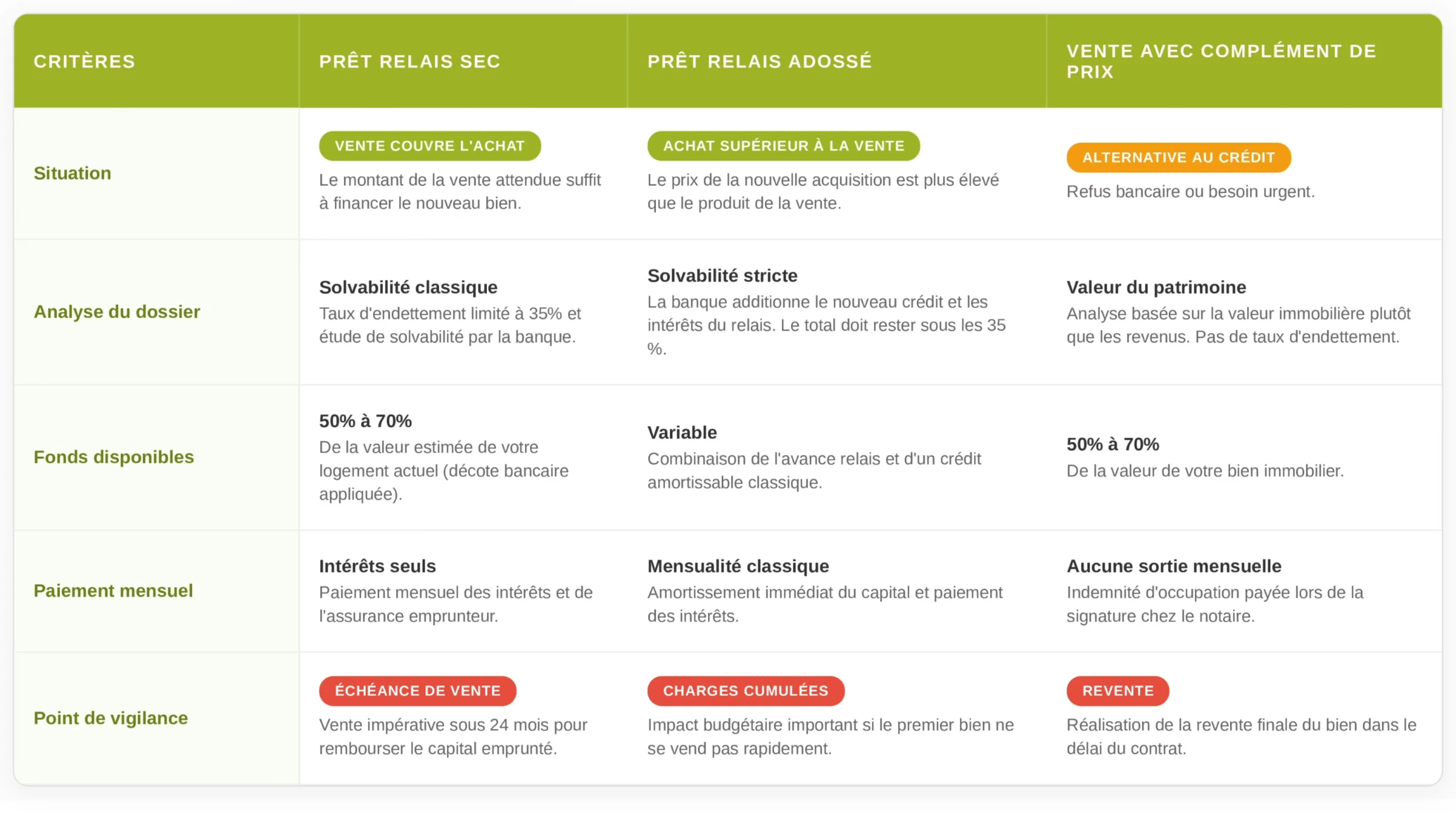Viewport: 1456px width, 816px height.
Task: Select the 'Aucune sortie mensuelle' heading
Action: pyautogui.click(x=1173, y=566)
